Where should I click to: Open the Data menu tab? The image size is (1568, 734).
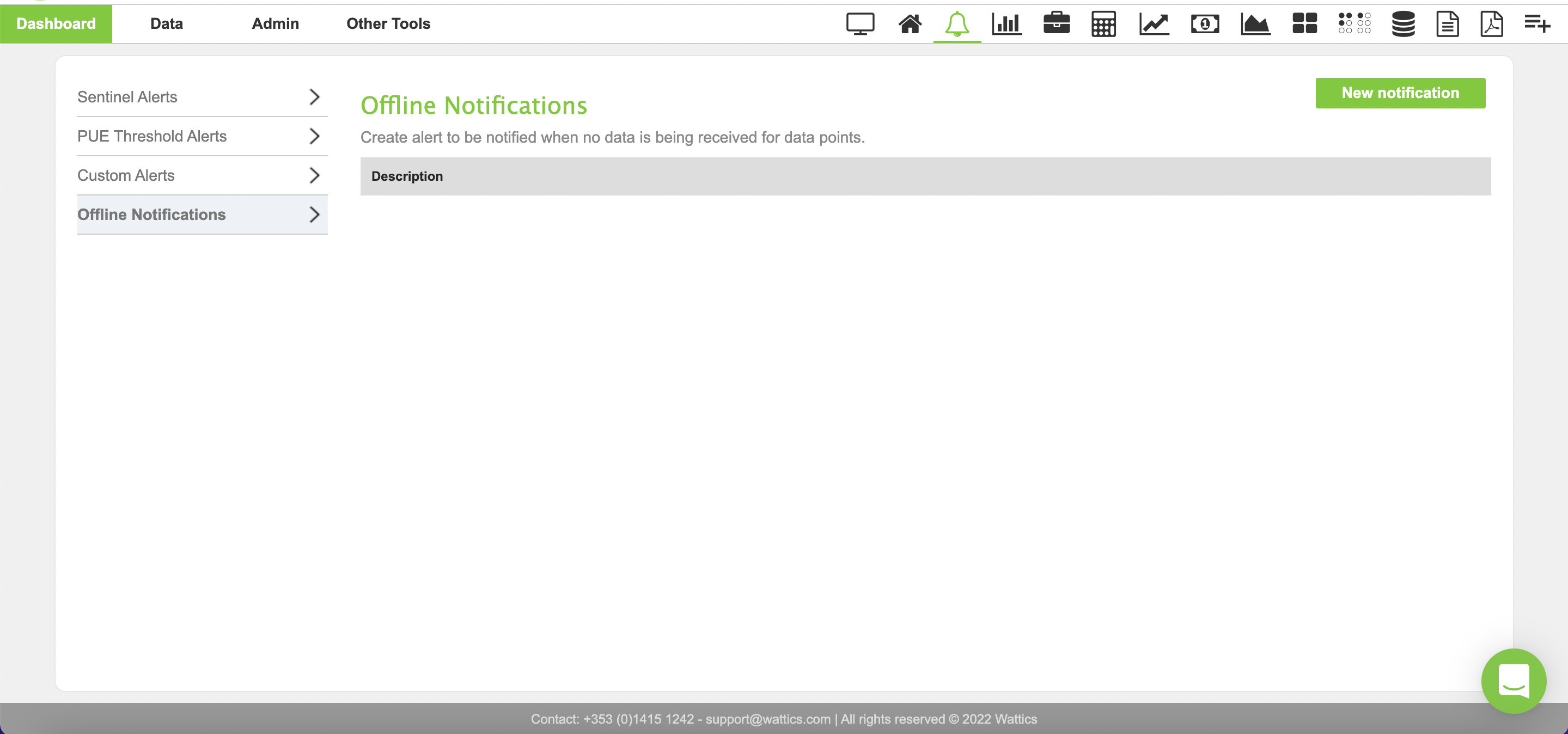point(166,24)
